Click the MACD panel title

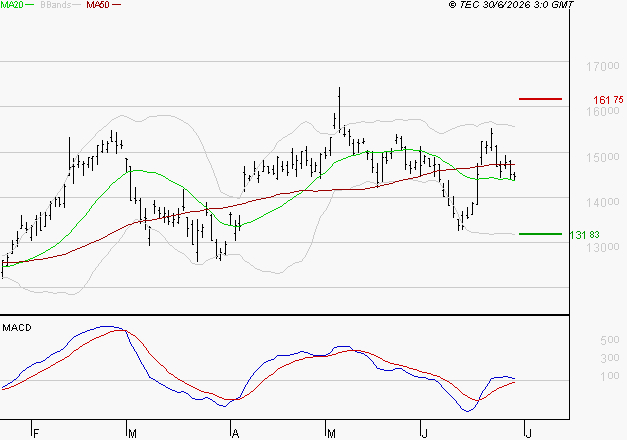tap(17, 328)
